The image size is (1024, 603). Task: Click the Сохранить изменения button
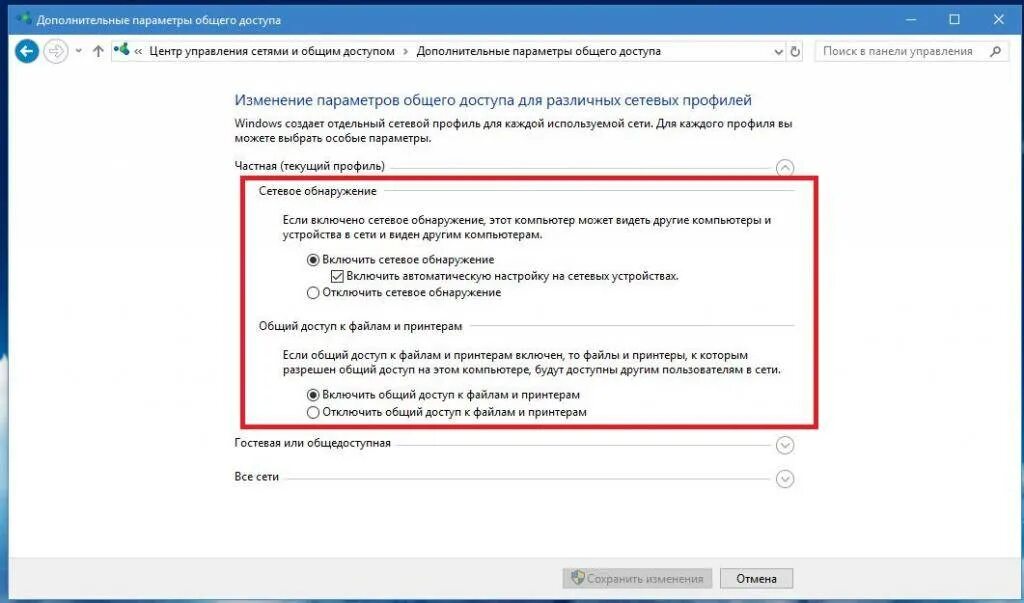[x=637, y=579]
